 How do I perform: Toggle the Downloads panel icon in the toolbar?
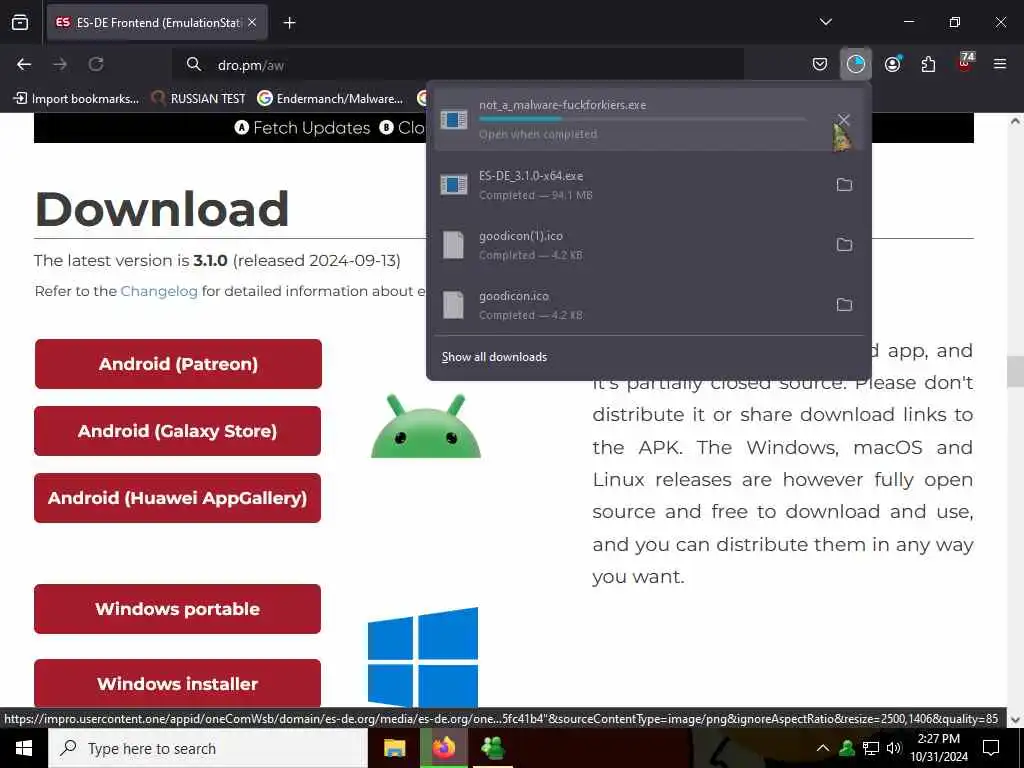click(856, 64)
